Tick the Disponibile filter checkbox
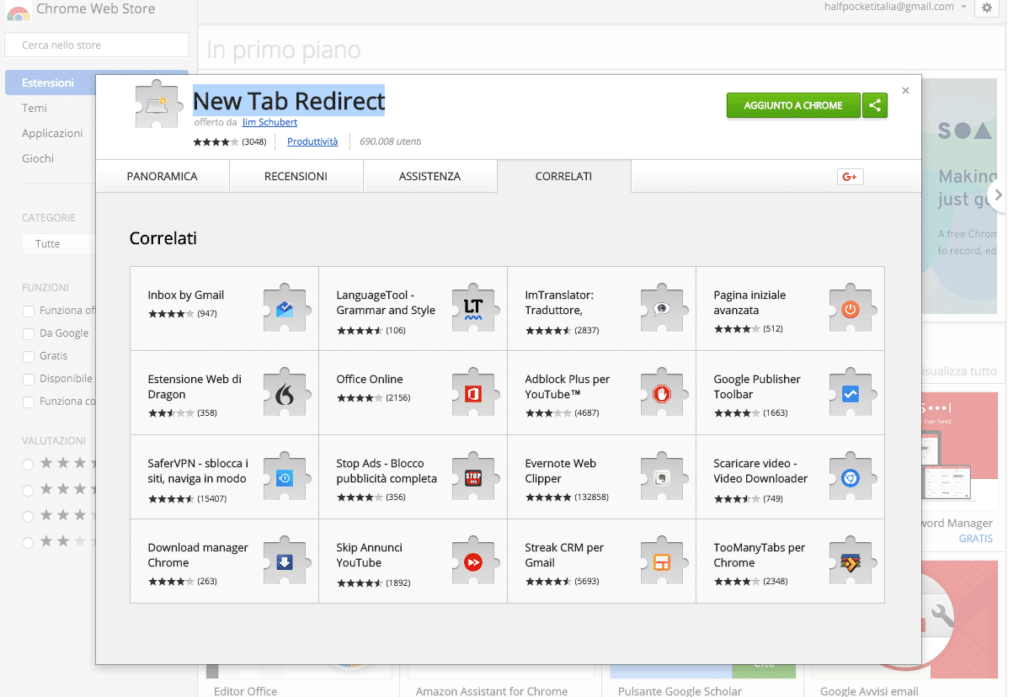 click(x=28, y=380)
